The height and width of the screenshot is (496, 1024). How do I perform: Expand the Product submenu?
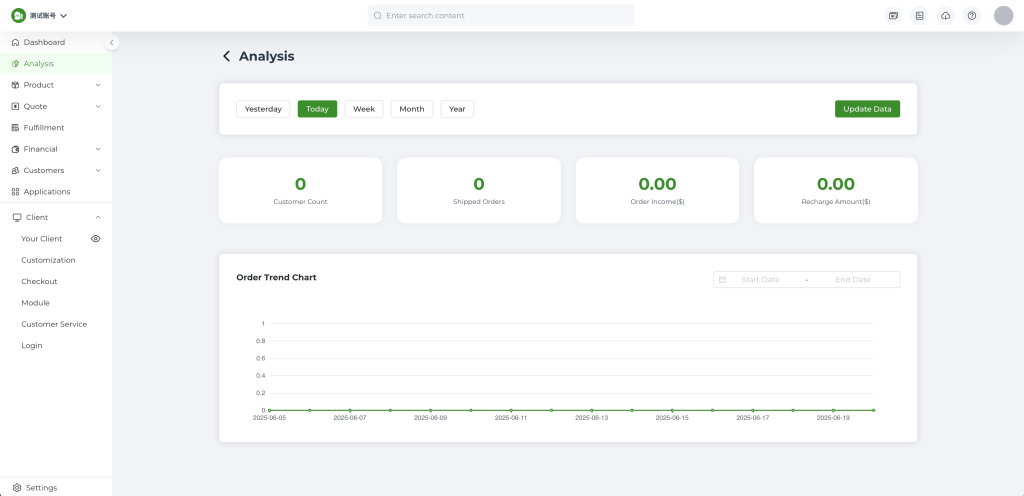pos(98,85)
